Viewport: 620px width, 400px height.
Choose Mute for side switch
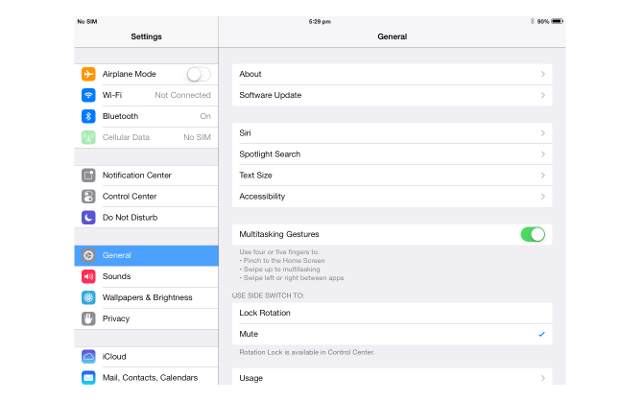[x=392, y=334]
